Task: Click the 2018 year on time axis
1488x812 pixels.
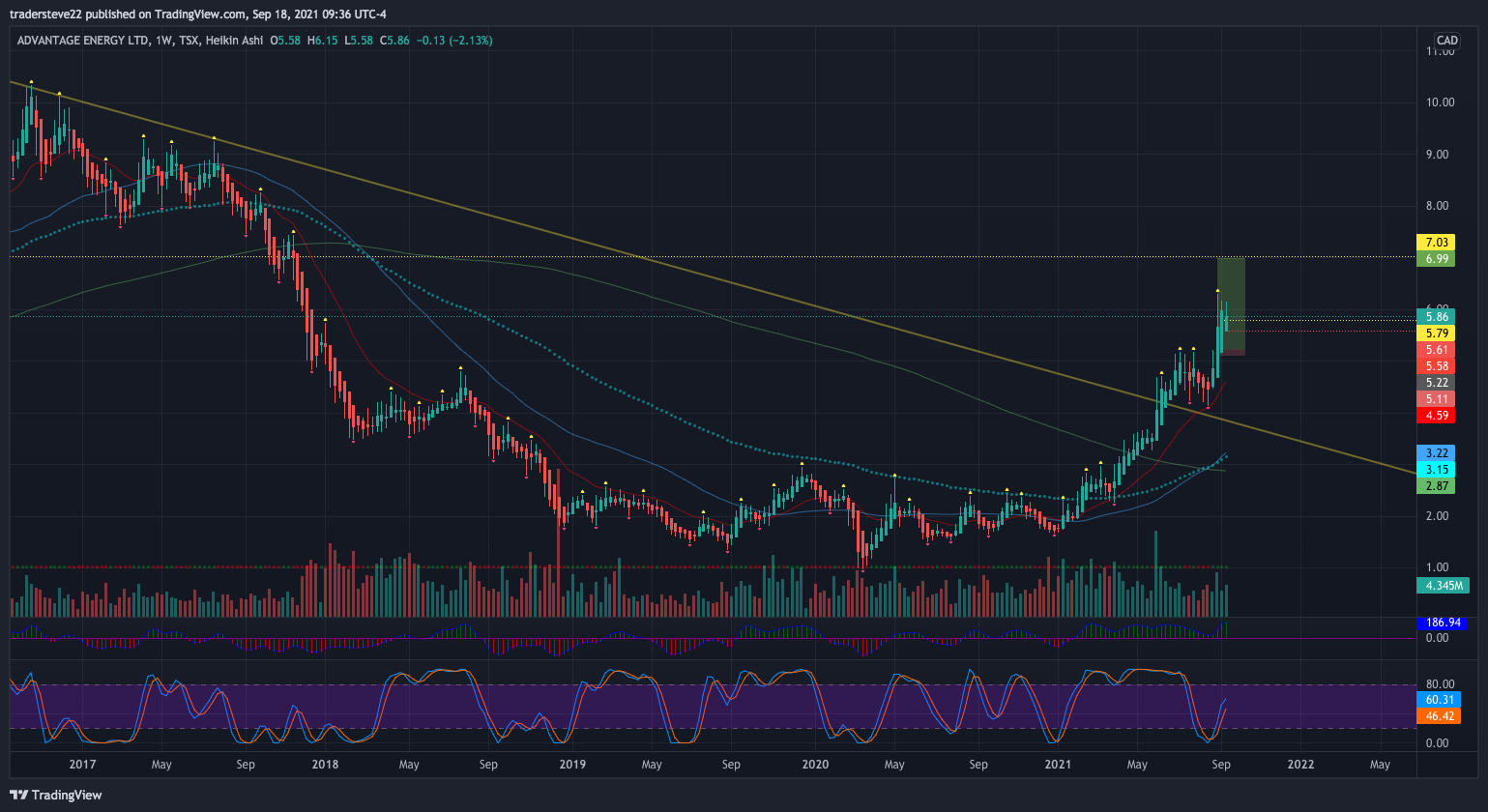Action: tap(326, 765)
